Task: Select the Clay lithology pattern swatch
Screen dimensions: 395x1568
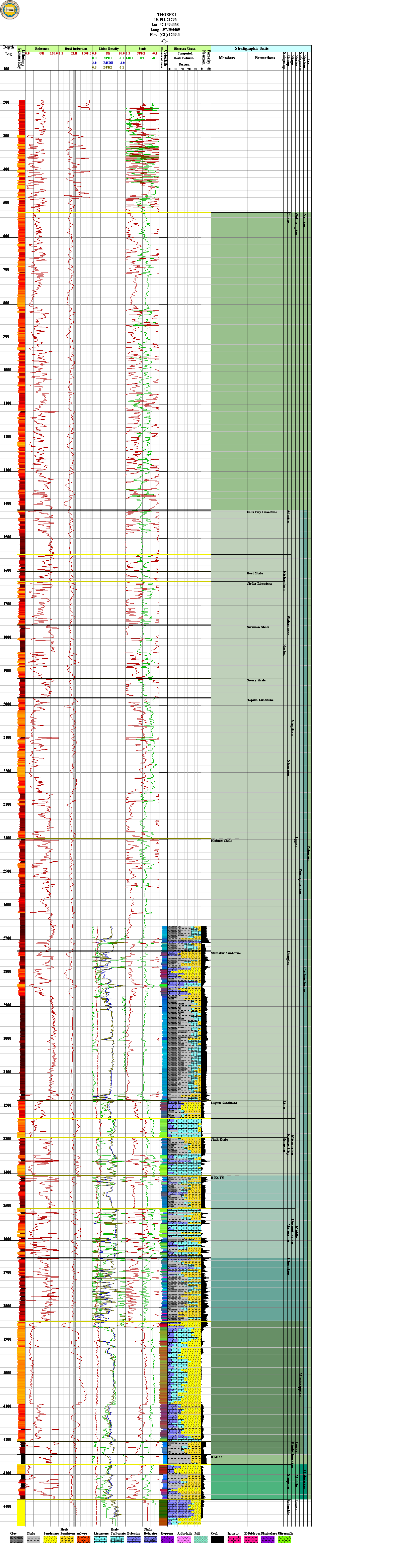Action: 16,1539
